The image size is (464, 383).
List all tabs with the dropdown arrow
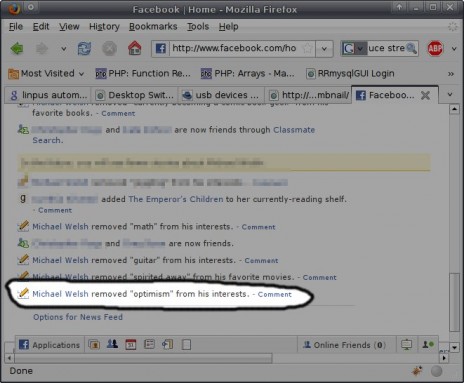point(450,95)
